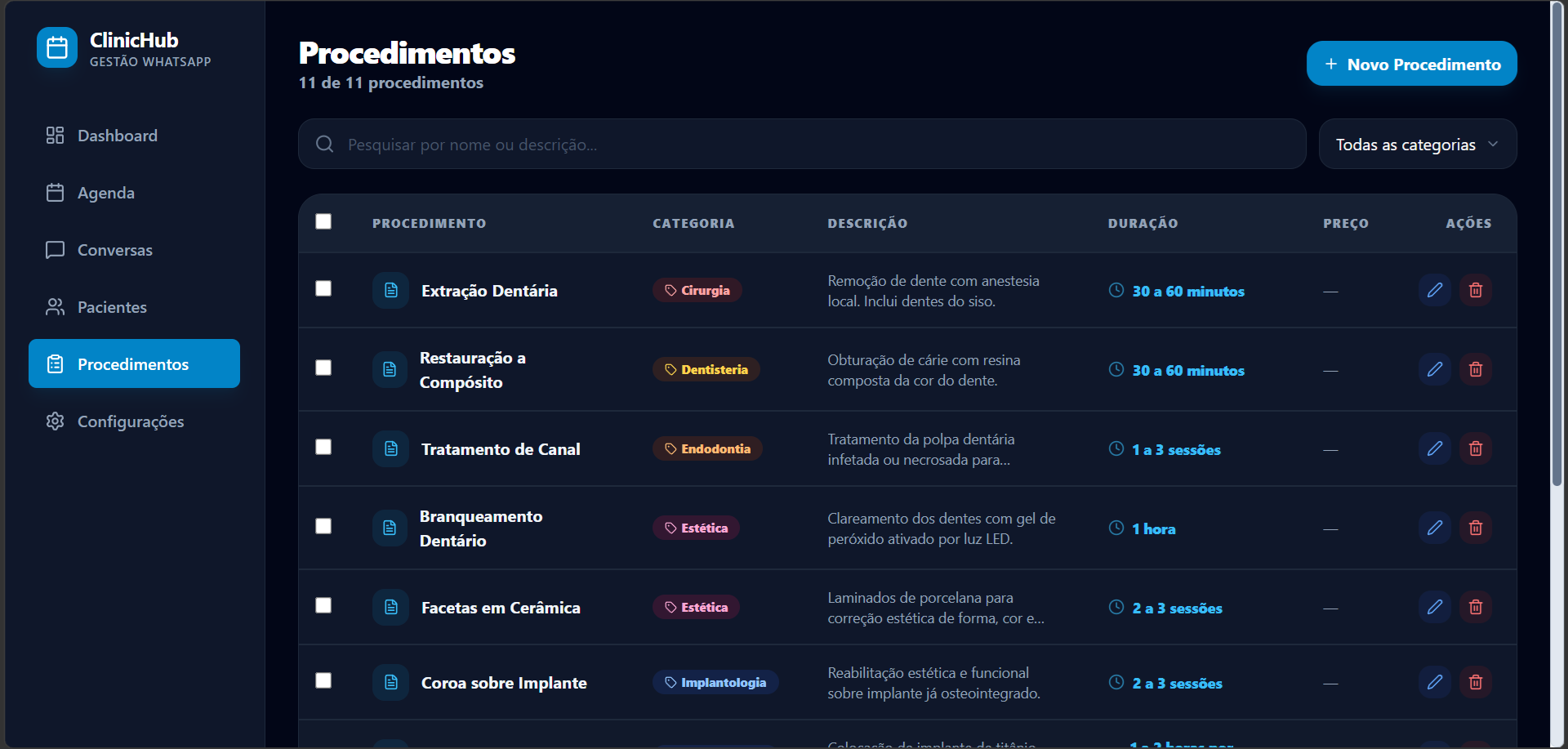Click the Implantologia category badge

pos(715,682)
